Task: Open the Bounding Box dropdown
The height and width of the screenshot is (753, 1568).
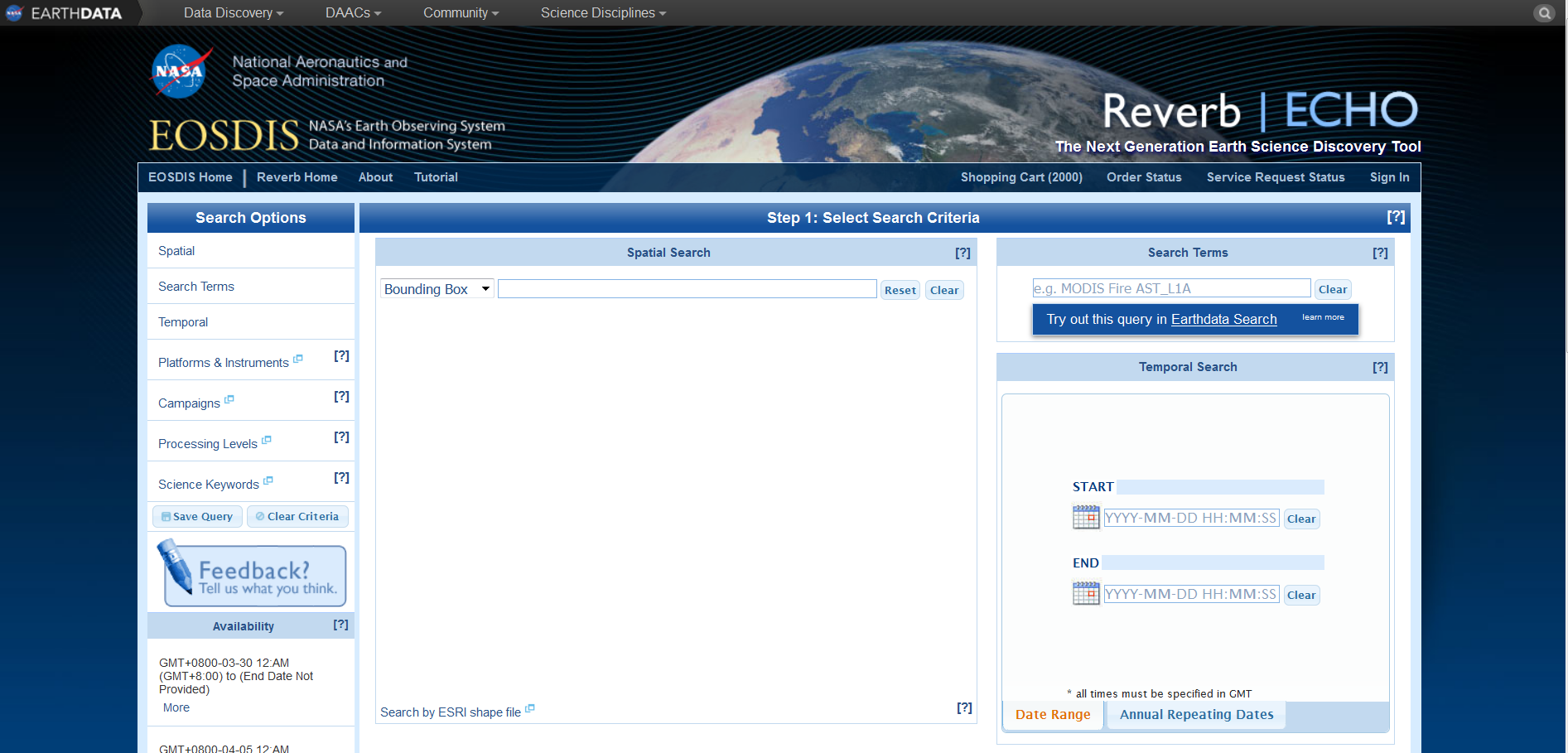Action: (x=437, y=289)
